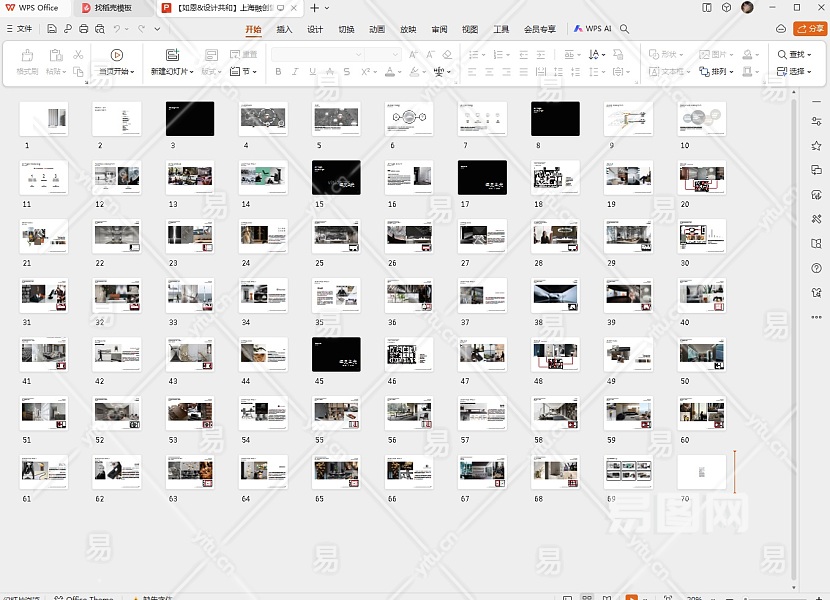Click the orange 分享 Share button

click(x=809, y=30)
